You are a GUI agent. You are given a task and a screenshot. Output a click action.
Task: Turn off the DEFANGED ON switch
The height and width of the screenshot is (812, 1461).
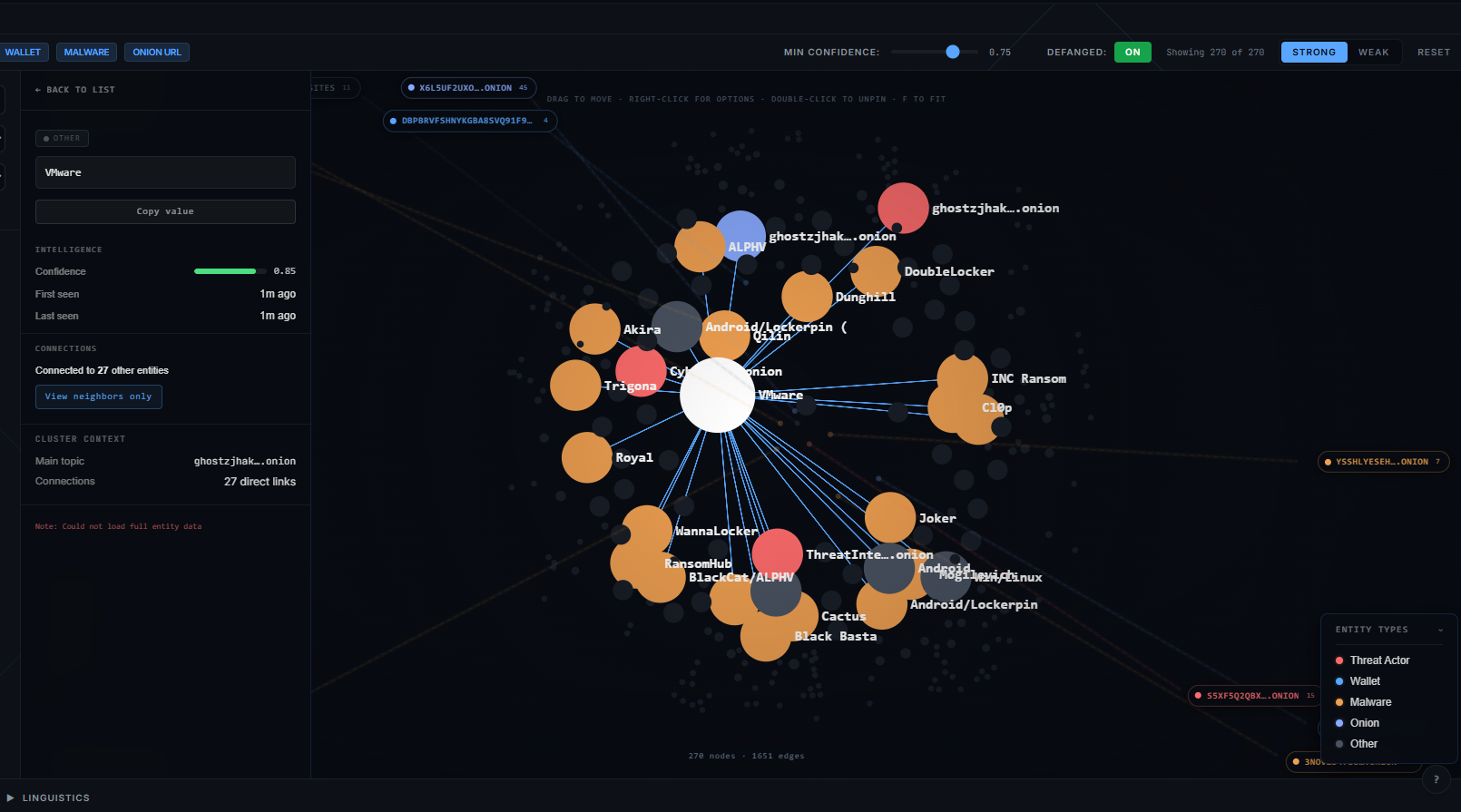(x=1133, y=52)
